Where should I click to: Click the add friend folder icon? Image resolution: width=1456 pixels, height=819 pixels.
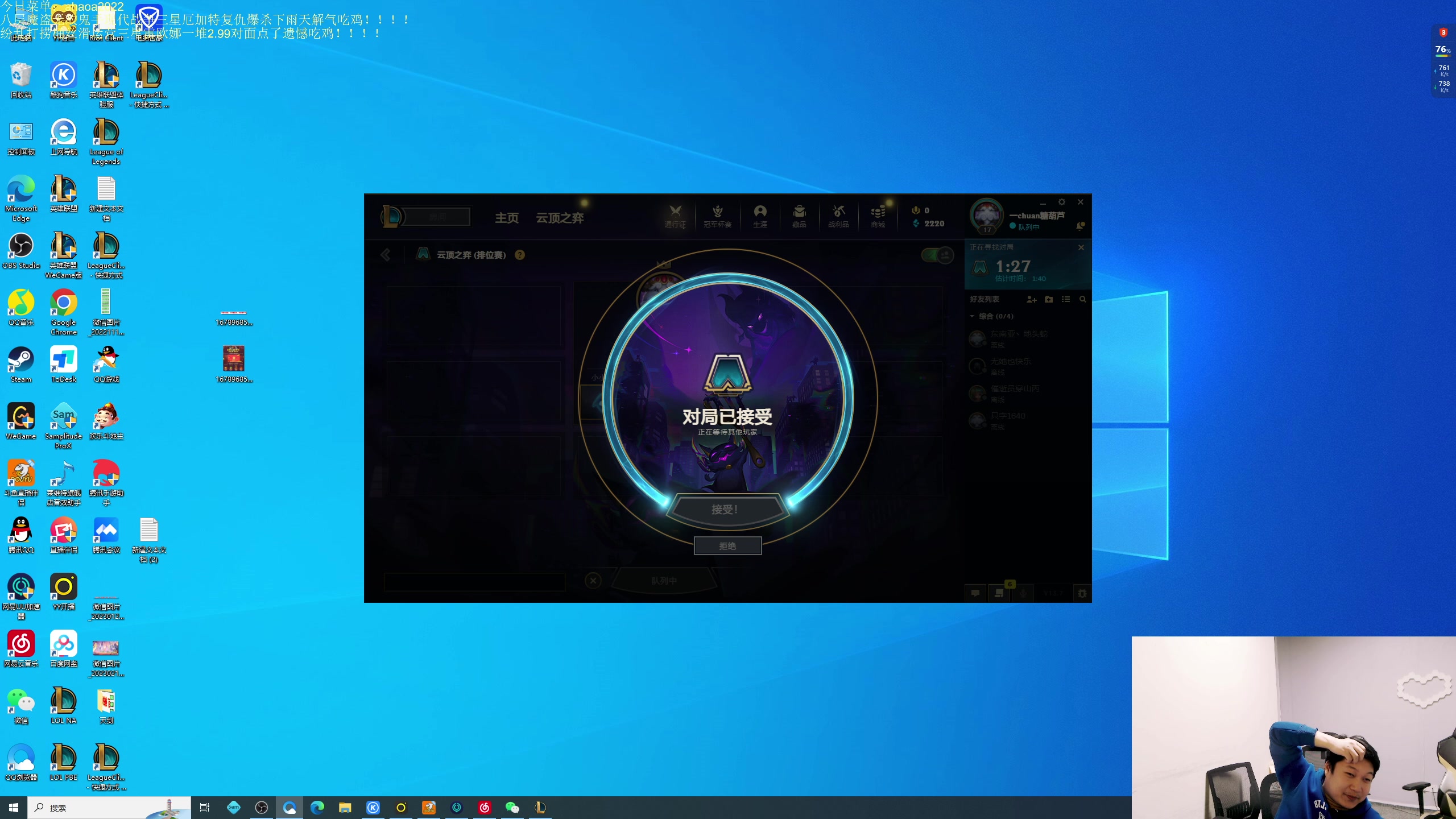[x=1049, y=299]
